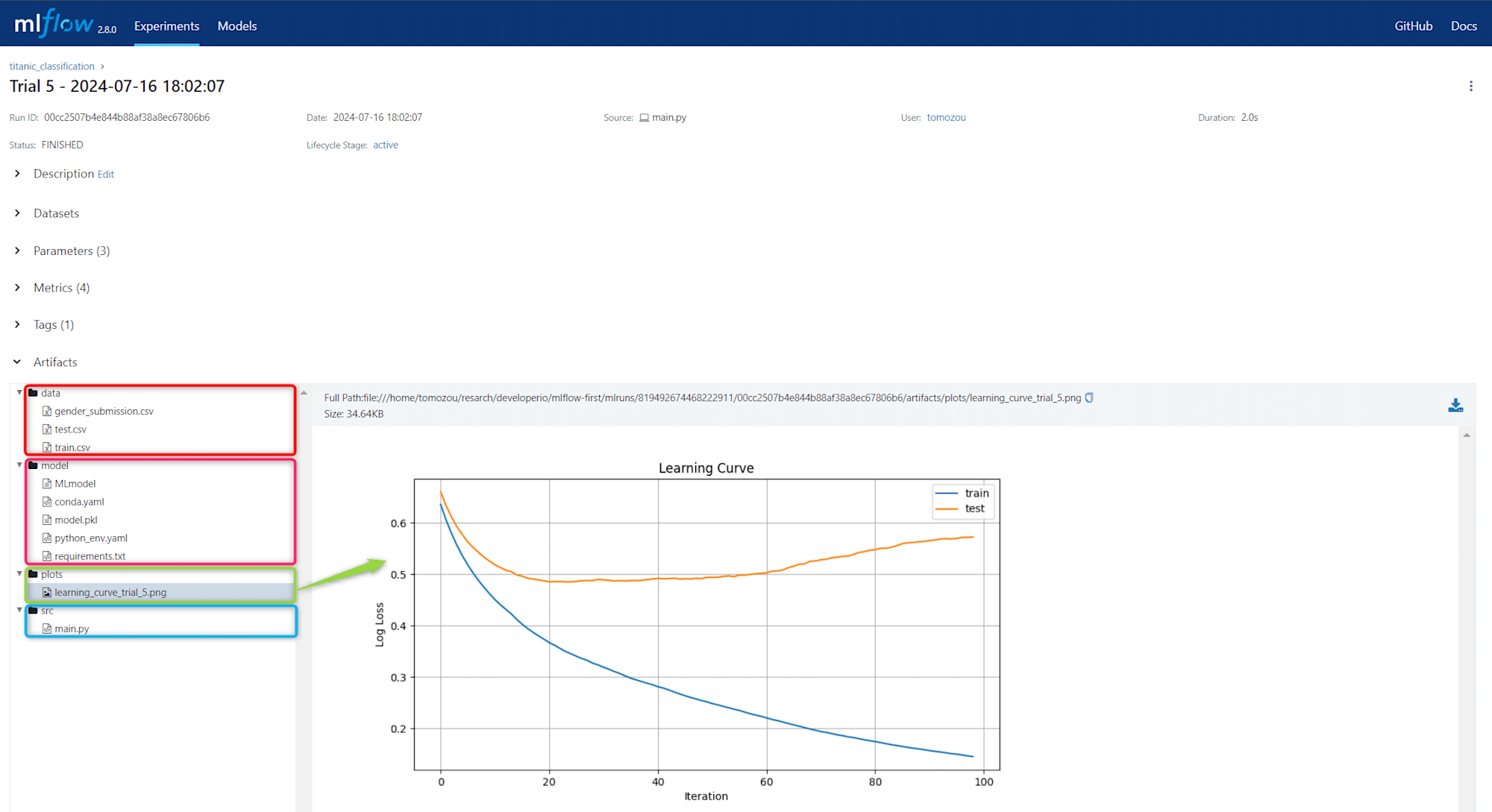This screenshot has height=812, width=1492.
Task: Click the main.py source text
Action: [x=669, y=118]
